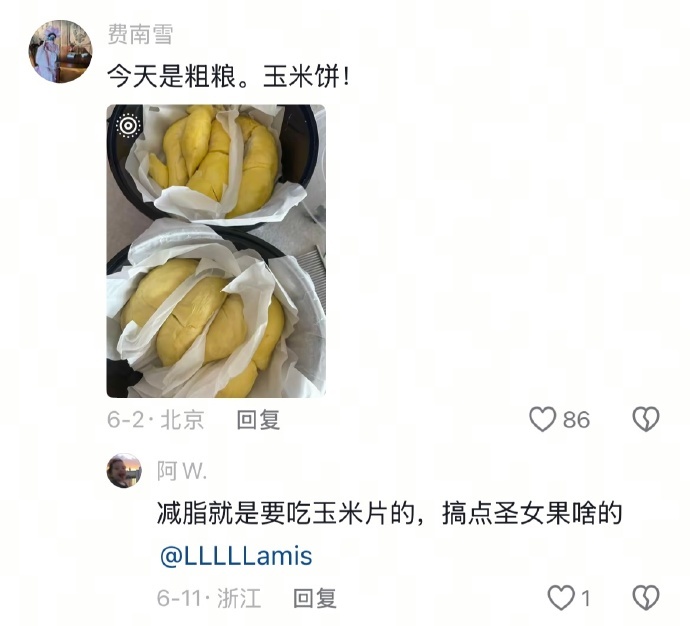Click the 6-11 · 浙江 timestamp
This screenshot has height=626, width=690.
tap(209, 598)
